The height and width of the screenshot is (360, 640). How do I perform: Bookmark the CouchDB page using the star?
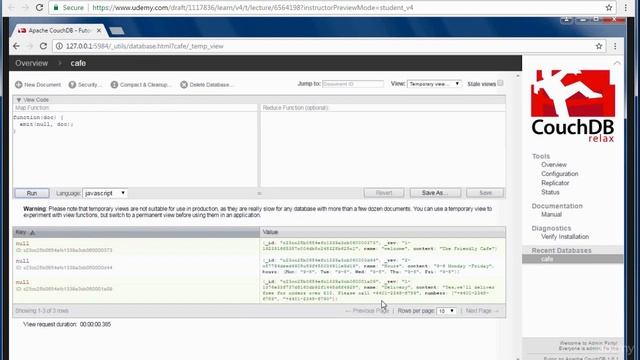(599, 46)
